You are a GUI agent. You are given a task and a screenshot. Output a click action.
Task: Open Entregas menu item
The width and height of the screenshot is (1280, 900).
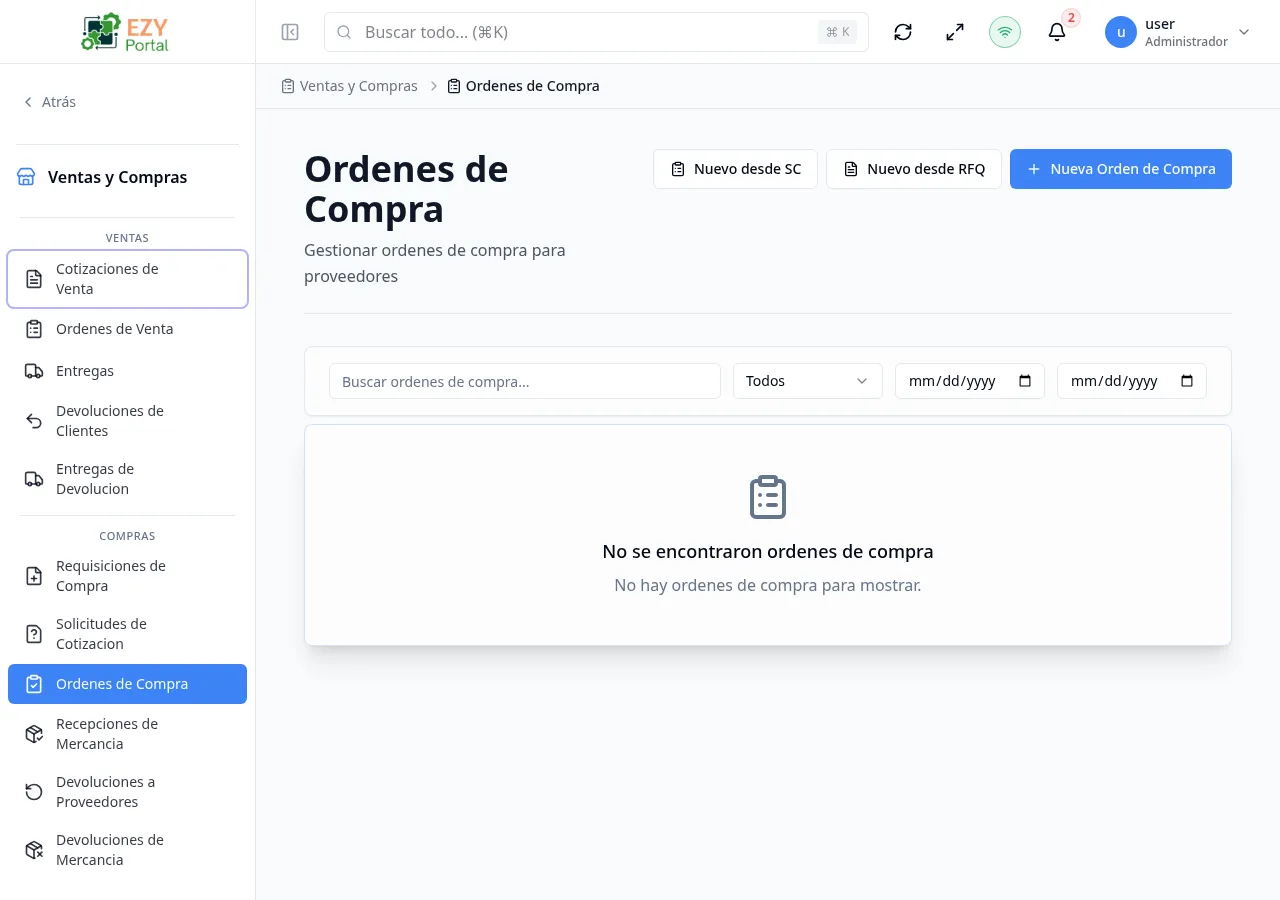click(127, 371)
